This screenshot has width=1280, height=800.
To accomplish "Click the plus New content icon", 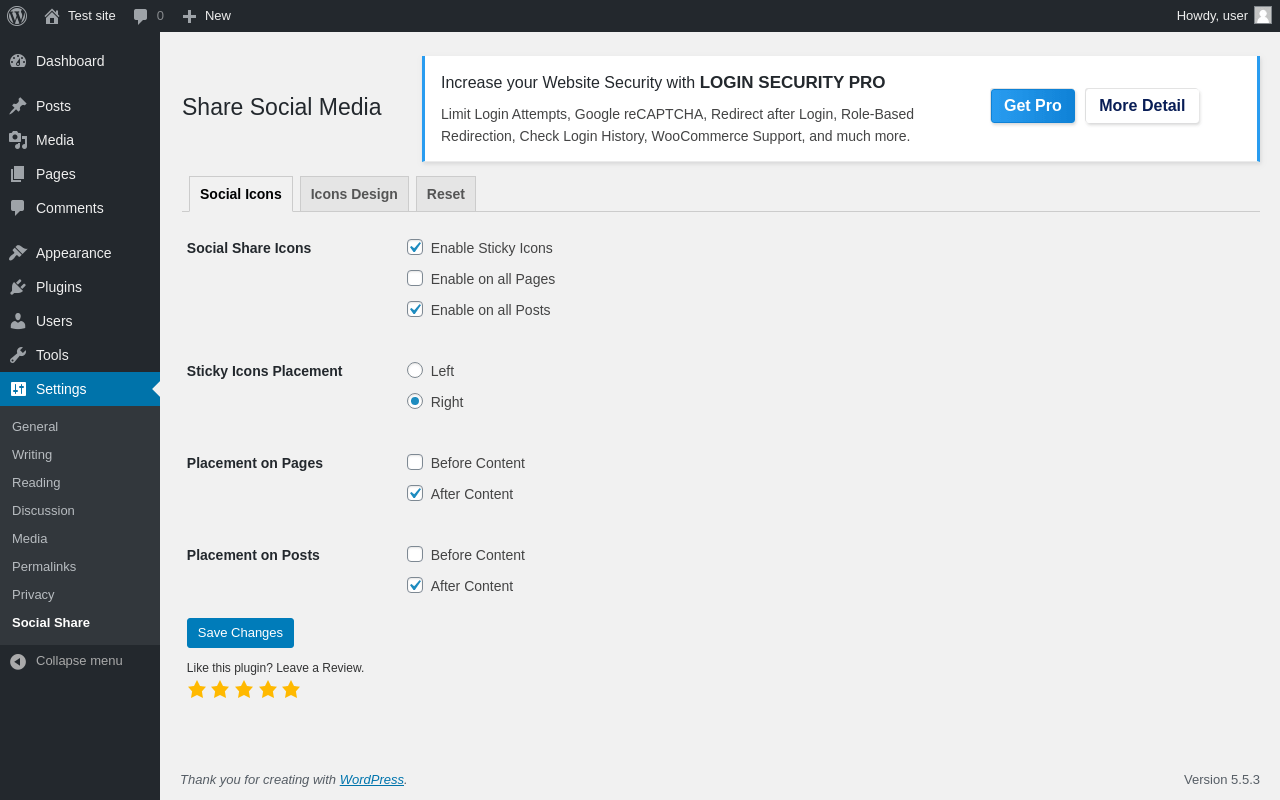I will point(189,16).
